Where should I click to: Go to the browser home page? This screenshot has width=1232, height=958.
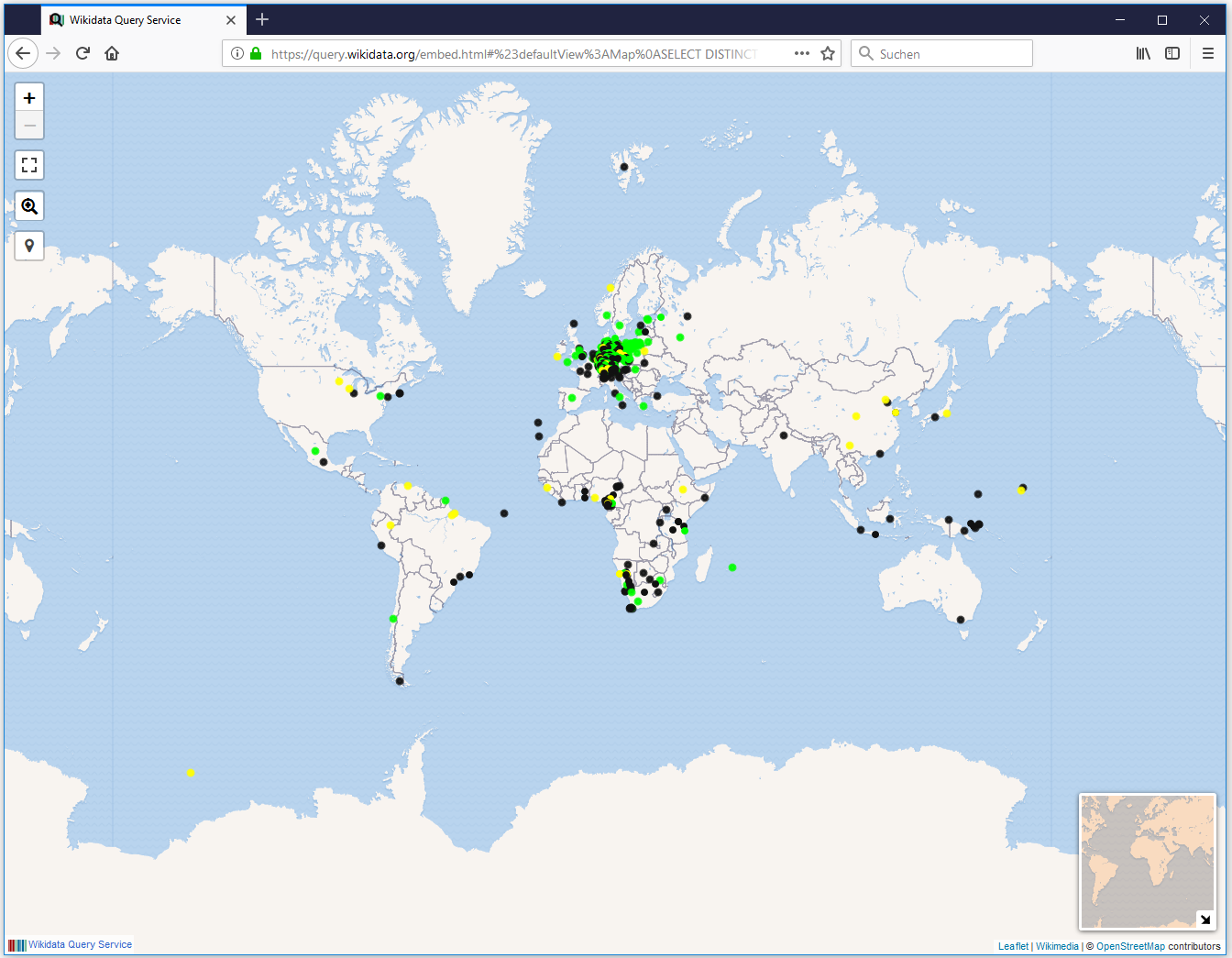[112, 53]
